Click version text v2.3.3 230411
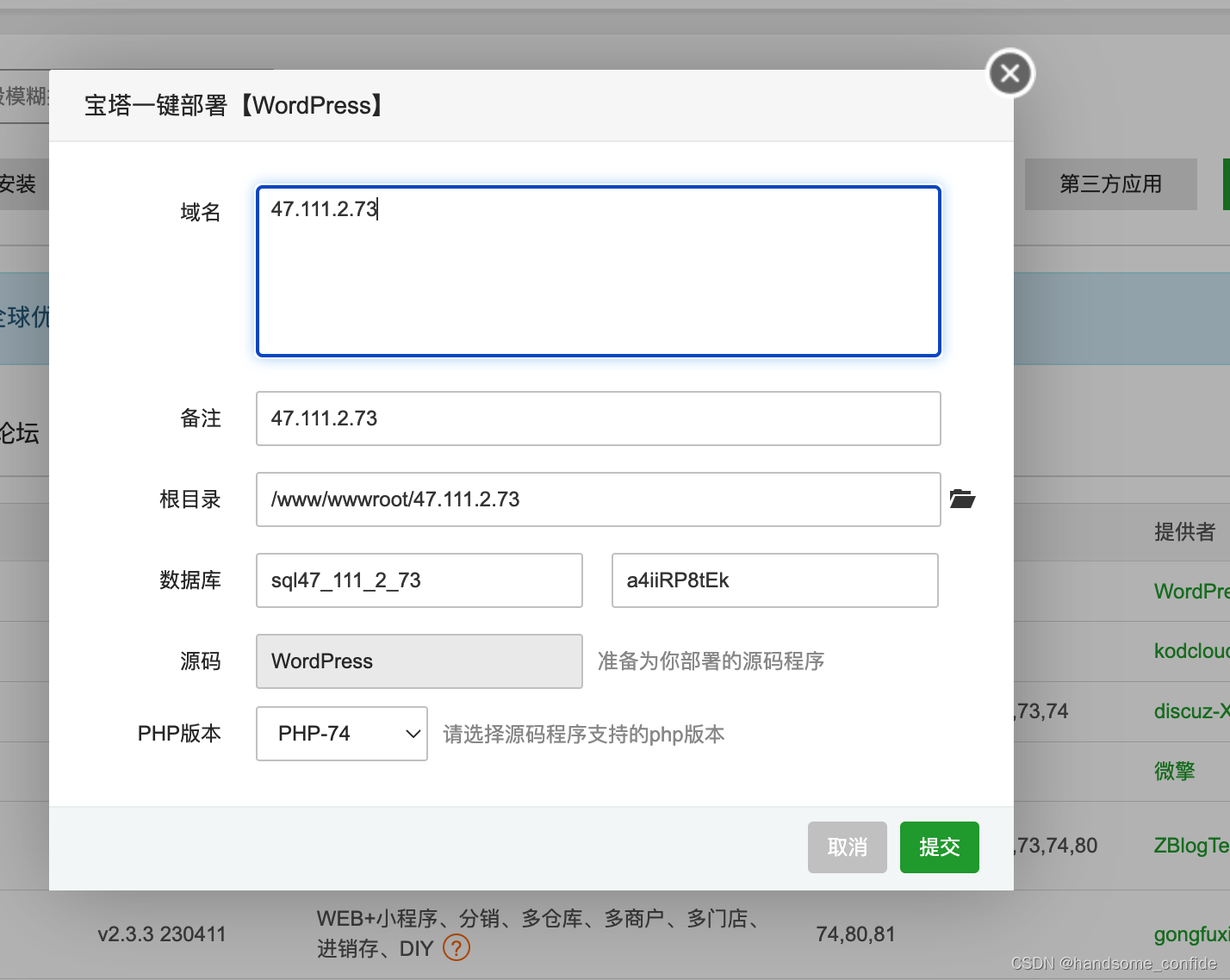 162,934
